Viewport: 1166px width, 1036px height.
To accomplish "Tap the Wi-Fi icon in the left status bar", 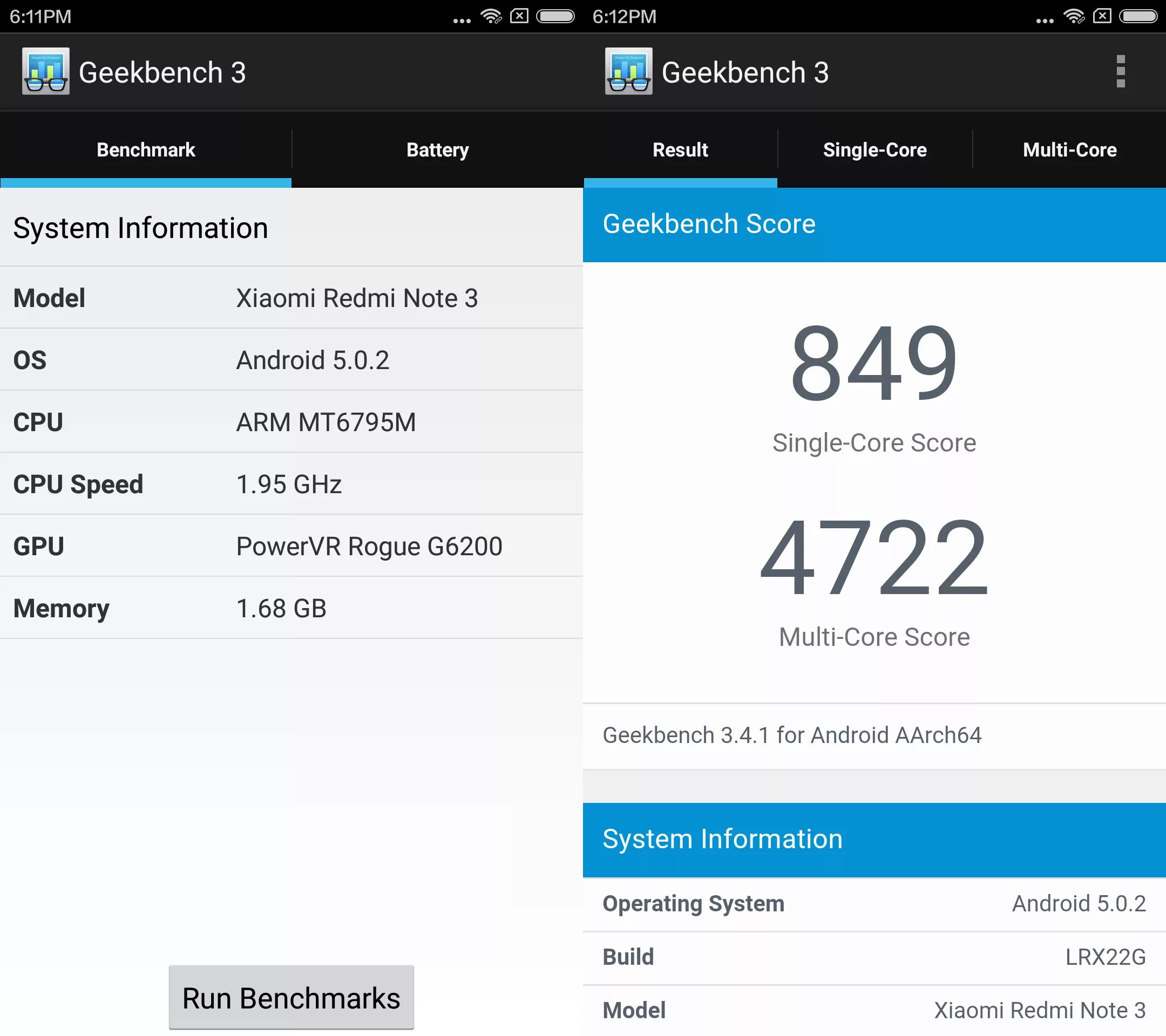I will point(491,17).
